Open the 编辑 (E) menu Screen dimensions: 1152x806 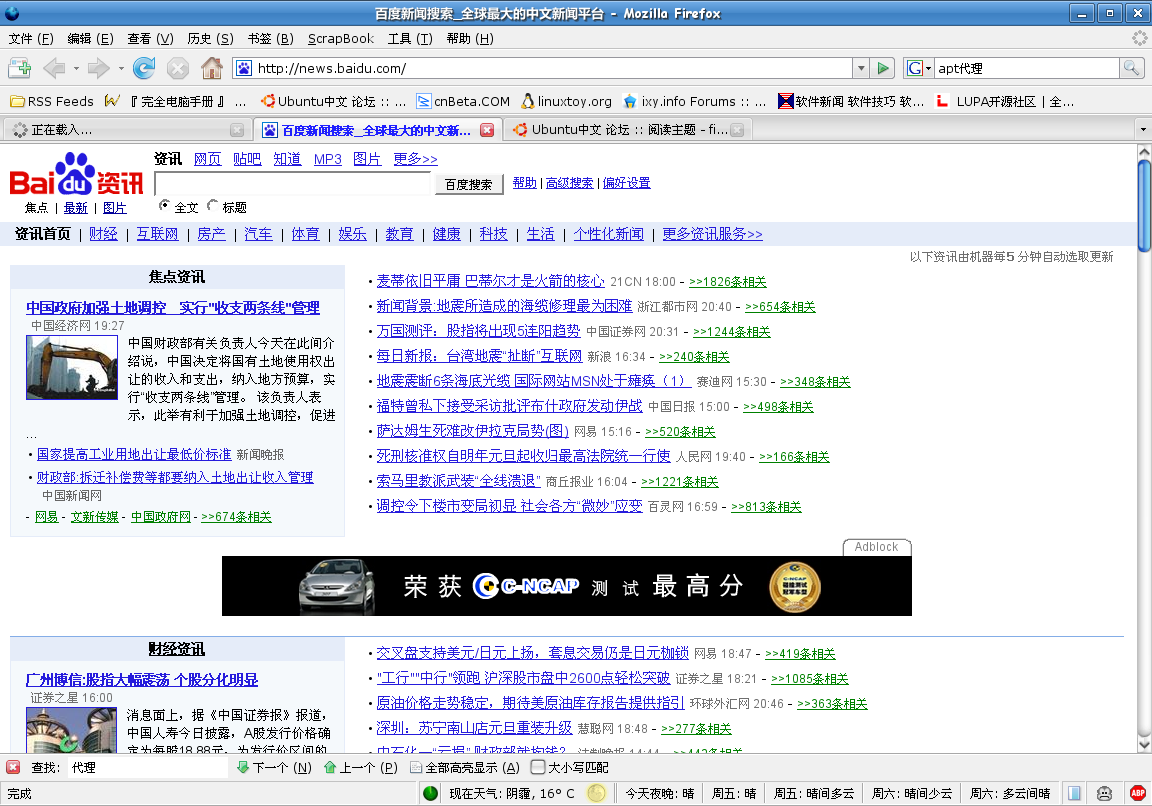(x=90, y=38)
